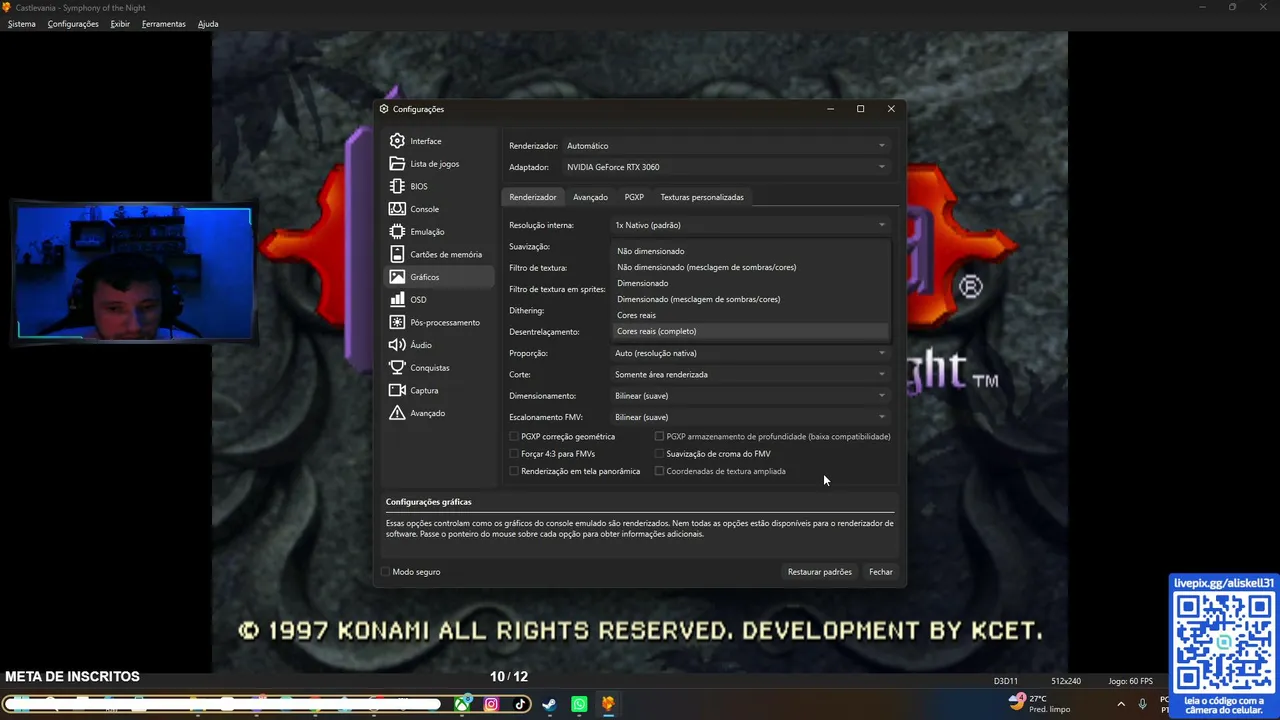
Task: Expand the Proporção dropdown
Action: 750,353
